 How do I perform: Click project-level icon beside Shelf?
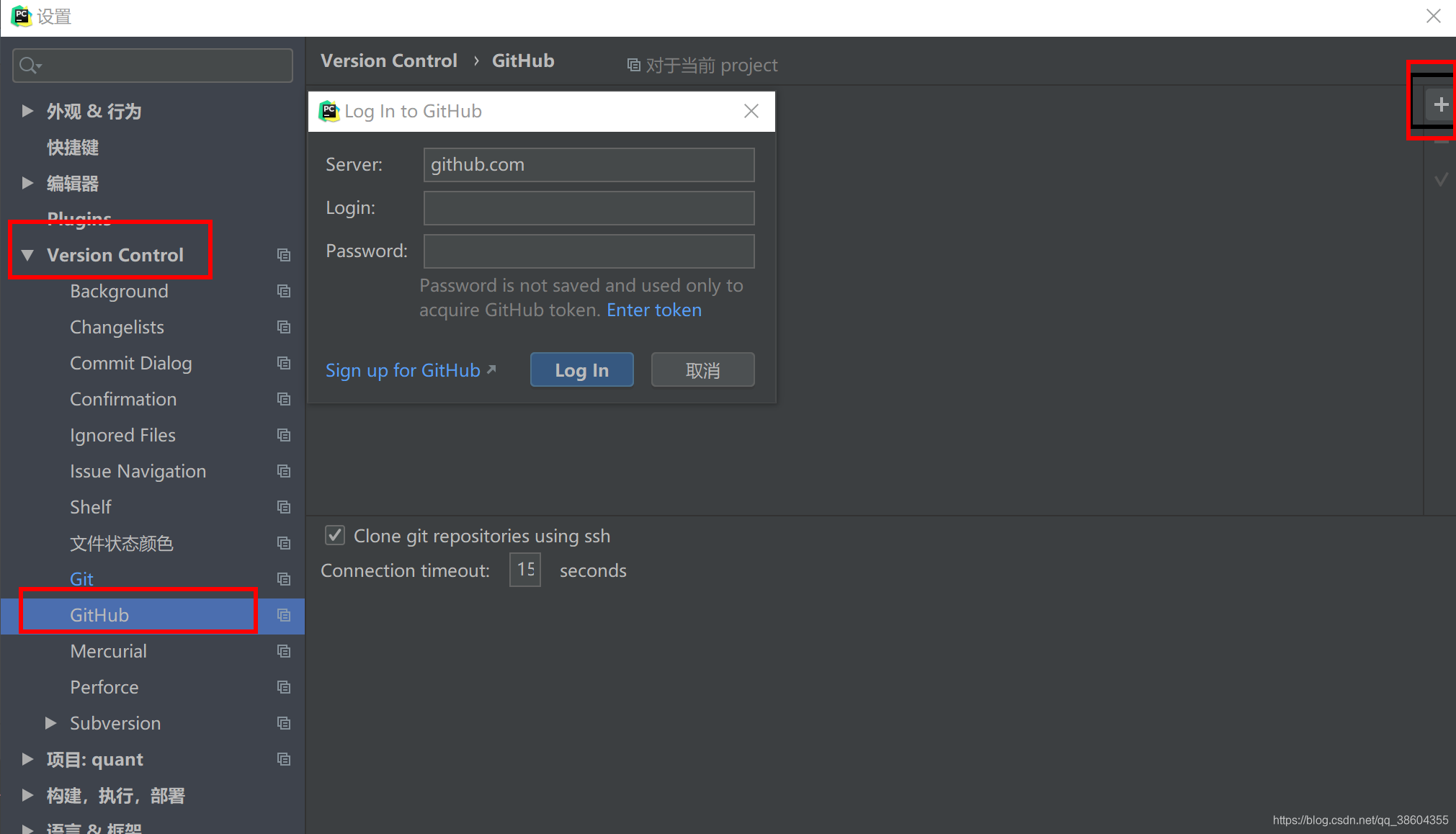pyautogui.click(x=284, y=507)
